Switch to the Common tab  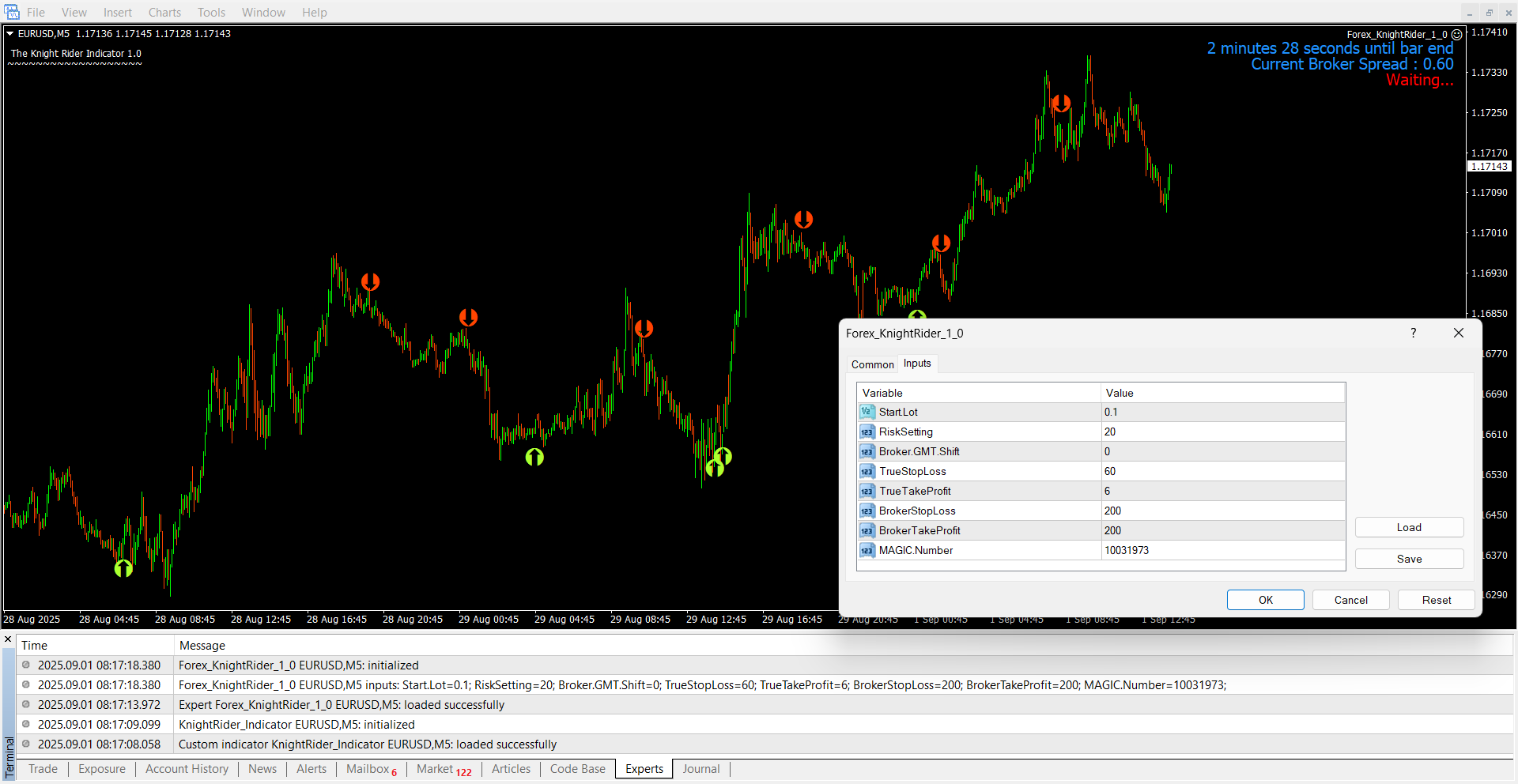872,364
